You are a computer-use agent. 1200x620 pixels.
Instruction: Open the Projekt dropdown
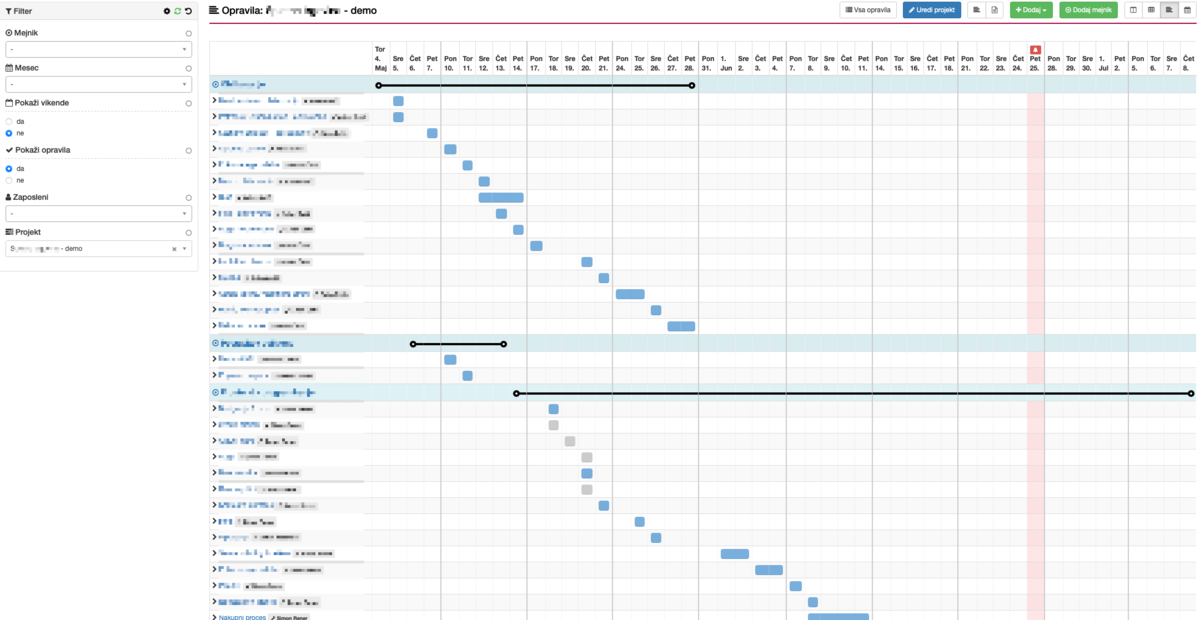(98, 249)
